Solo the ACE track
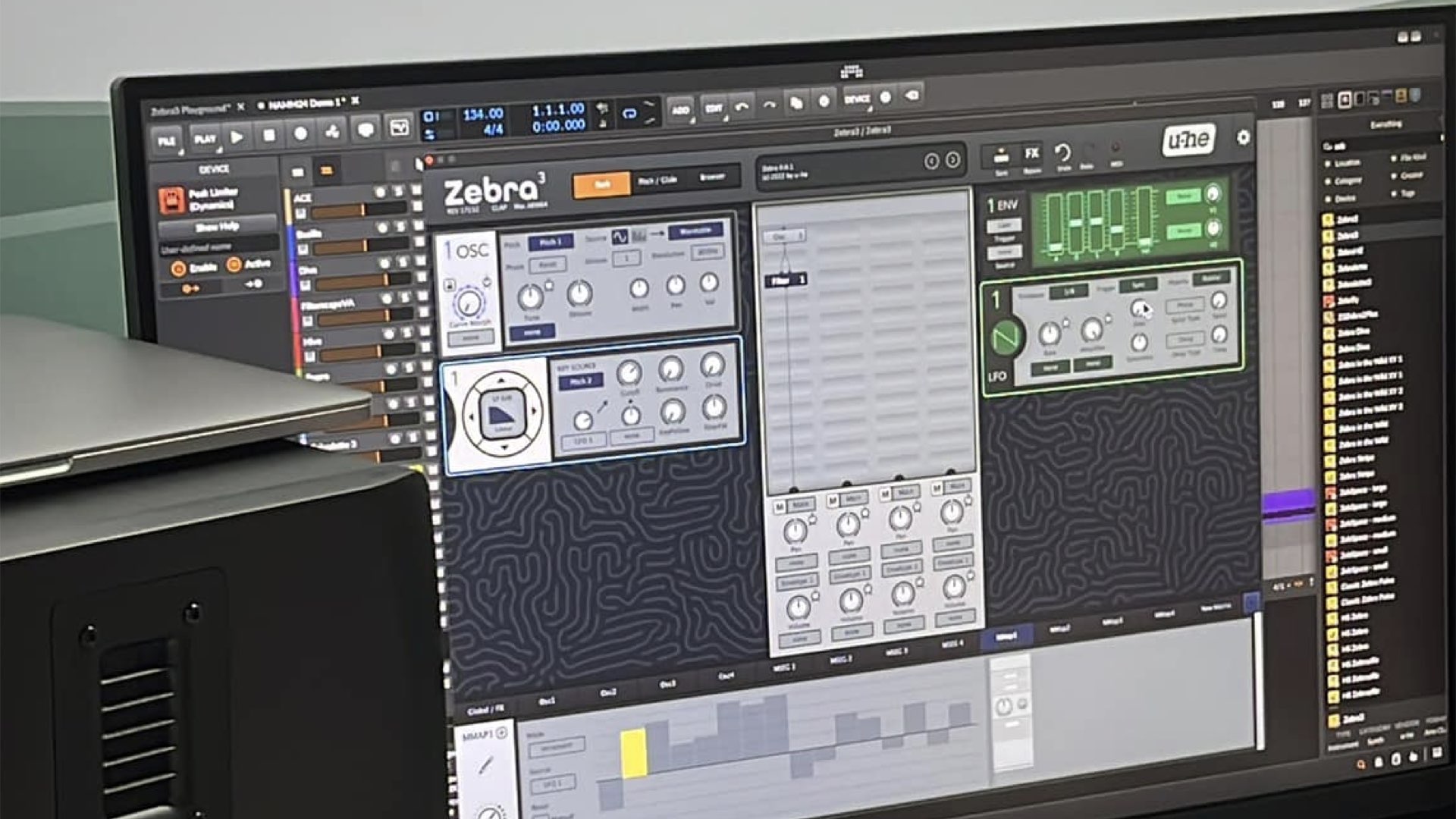 tap(397, 192)
